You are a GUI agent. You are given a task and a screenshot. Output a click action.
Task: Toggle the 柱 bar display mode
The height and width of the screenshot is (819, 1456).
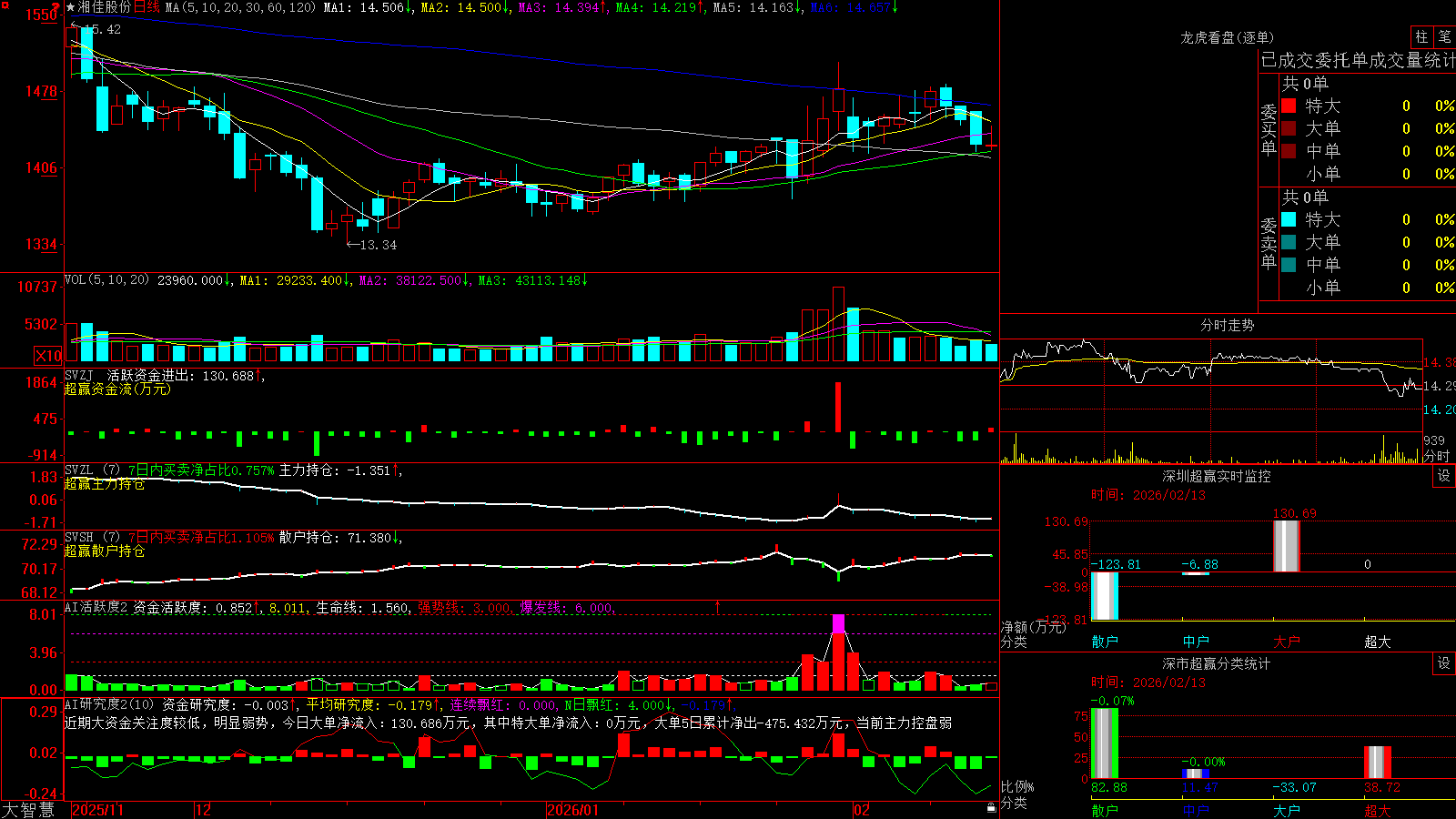click(x=1421, y=36)
